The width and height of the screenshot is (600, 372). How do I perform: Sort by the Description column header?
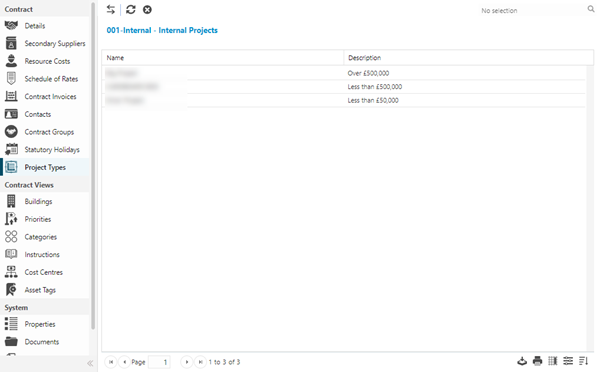[469, 58]
